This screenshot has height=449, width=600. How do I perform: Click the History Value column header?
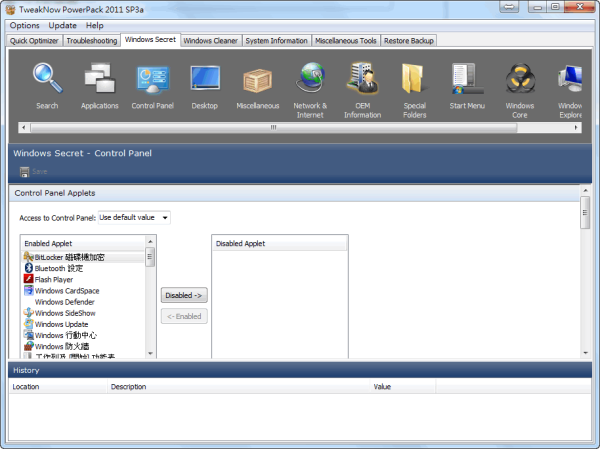[x=403, y=387]
